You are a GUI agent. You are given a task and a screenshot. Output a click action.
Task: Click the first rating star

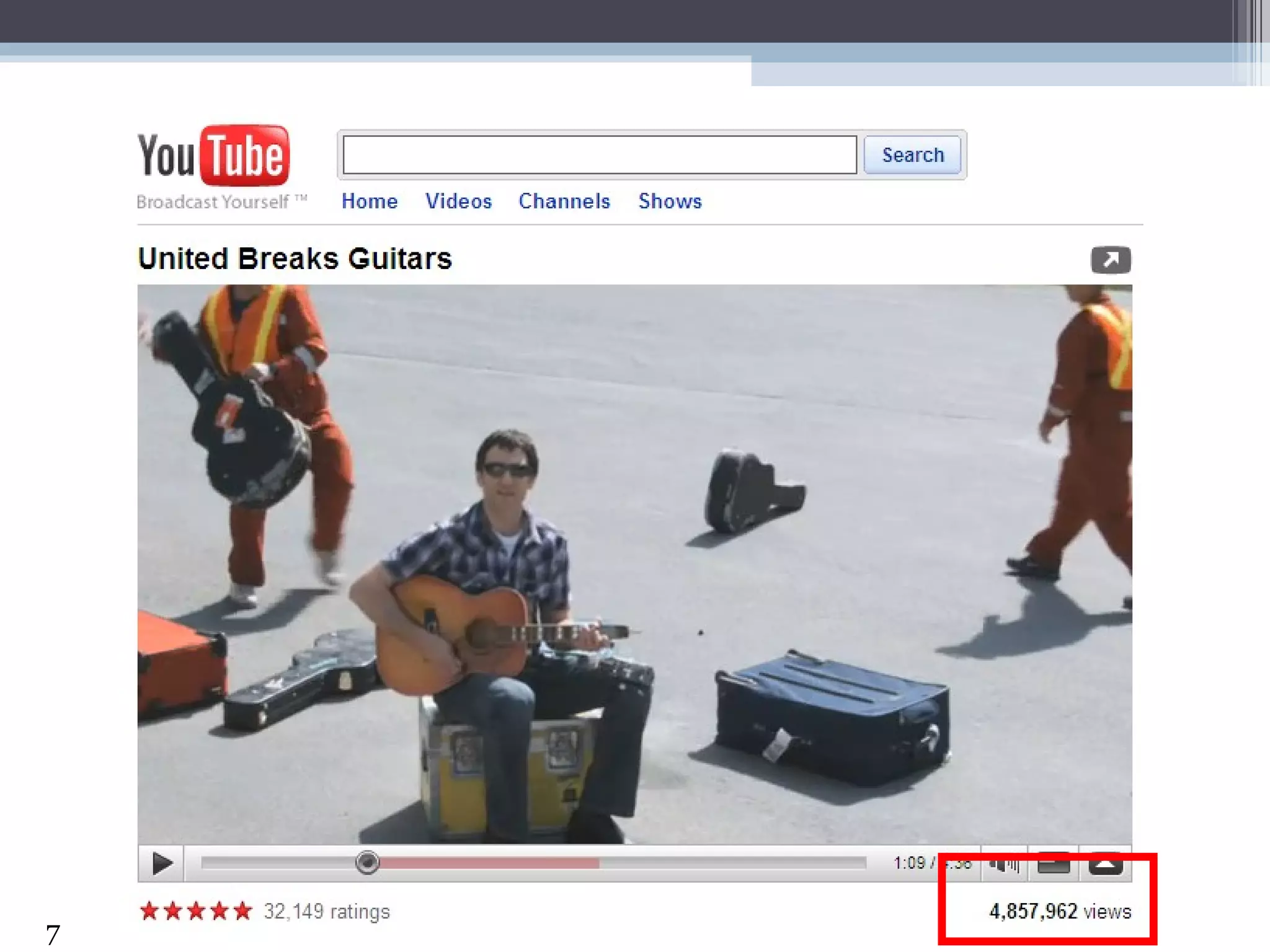[149, 911]
